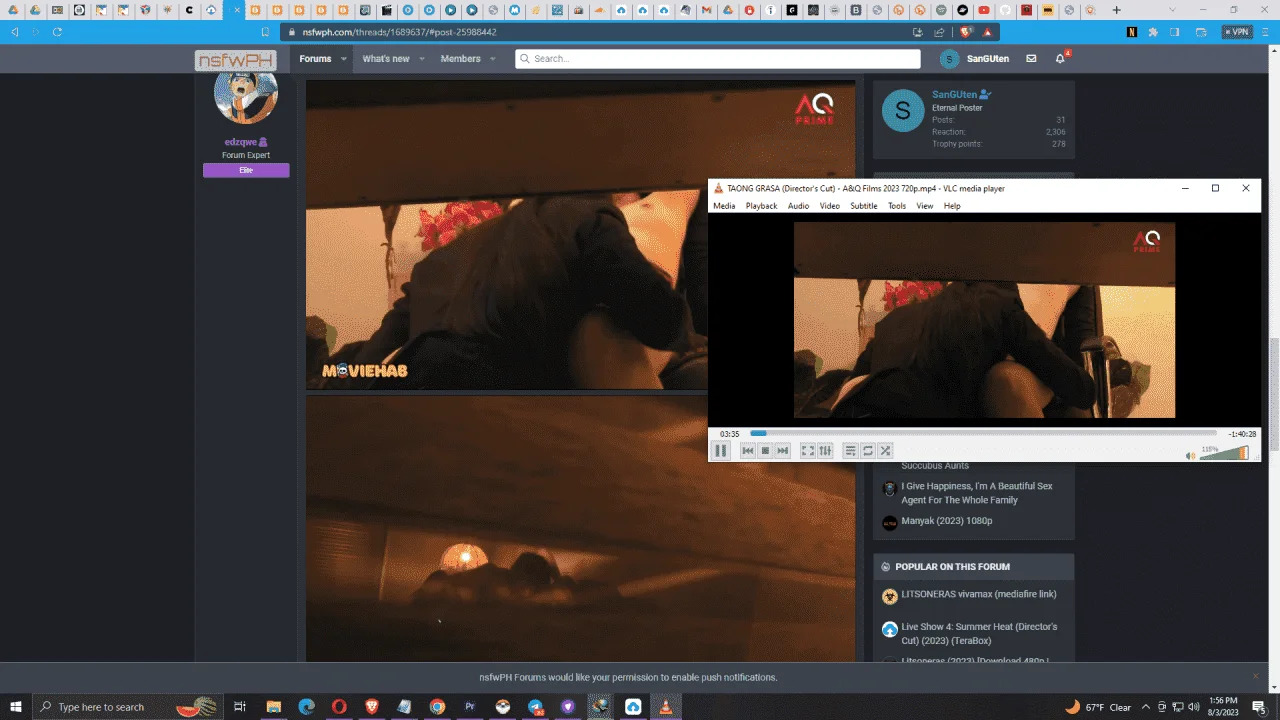Click the forum search input field
The width and height of the screenshot is (1280, 720).
tap(718, 59)
